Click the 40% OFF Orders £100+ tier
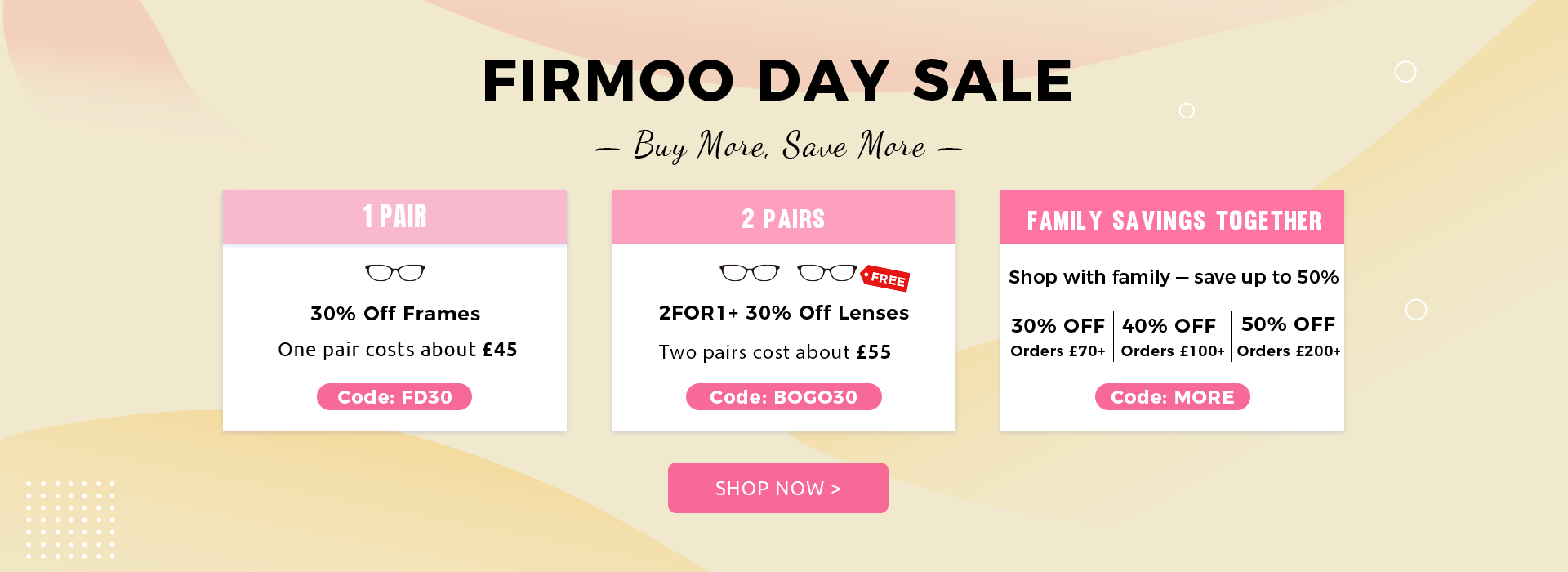This screenshot has width=1568, height=572. pyautogui.click(x=1172, y=337)
